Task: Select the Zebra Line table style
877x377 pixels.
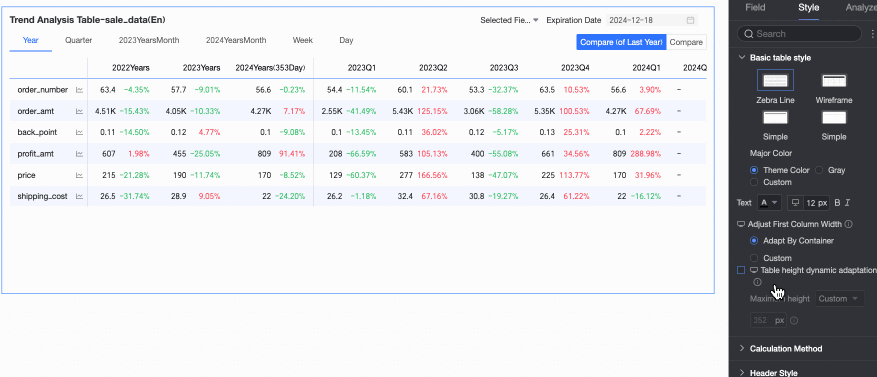Action: point(775,81)
